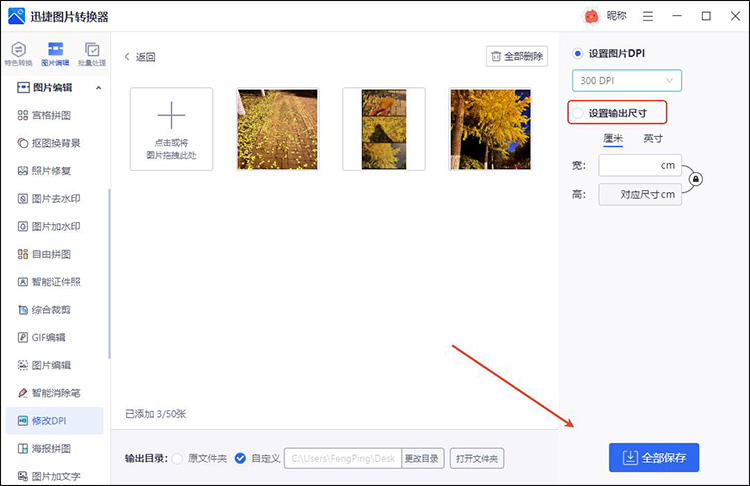Select the 设置图片DPI radio option
The image size is (750, 486).
point(577,53)
